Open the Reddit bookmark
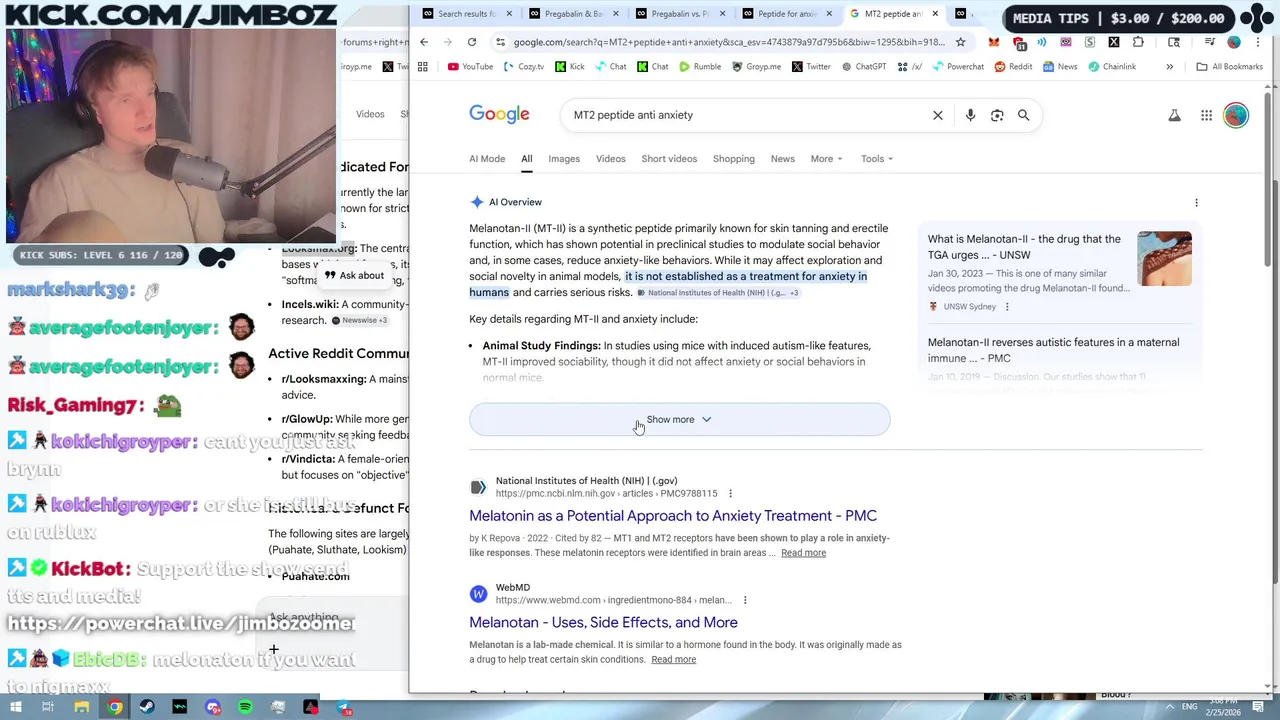The width and height of the screenshot is (1280, 720). click(x=1013, y=67)
